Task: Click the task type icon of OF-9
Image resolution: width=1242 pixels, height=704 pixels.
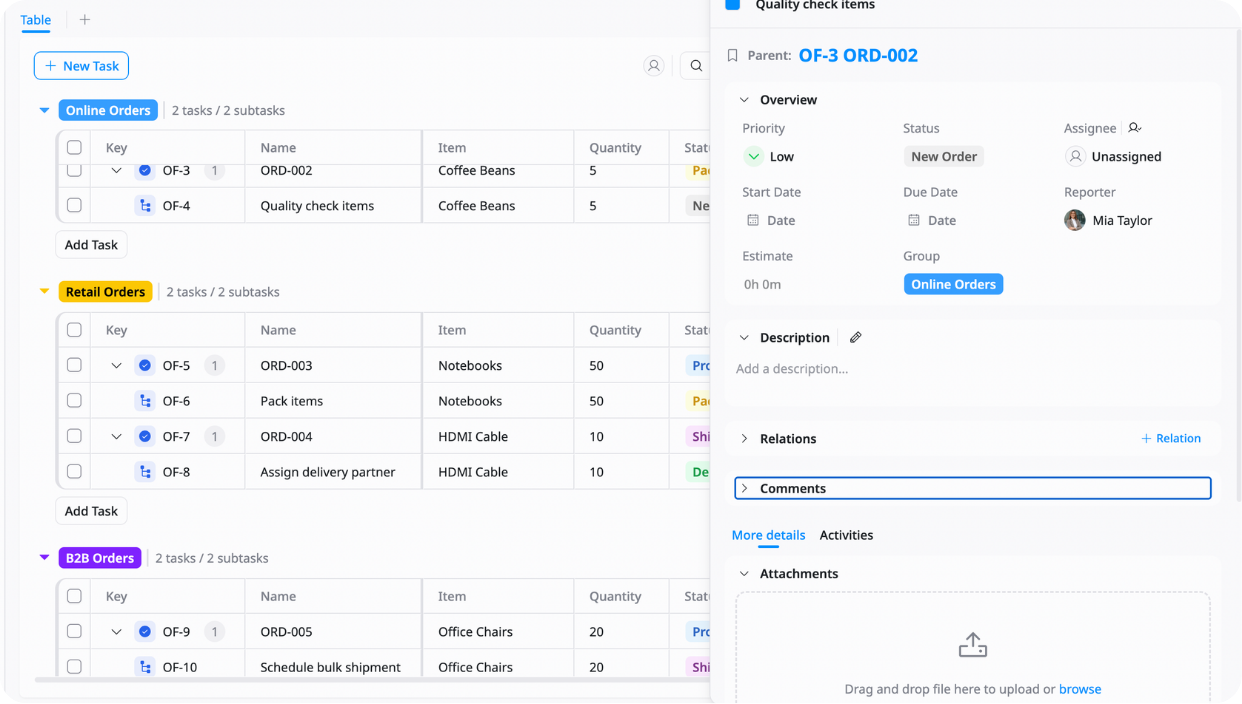Action: click(x=145, y=632)
